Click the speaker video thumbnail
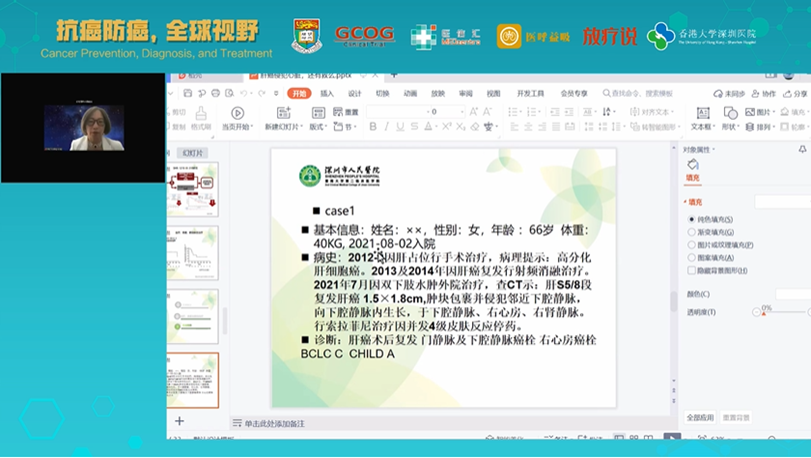The width and height of the screenshot is (811, 458). click(x=84, y=128)
